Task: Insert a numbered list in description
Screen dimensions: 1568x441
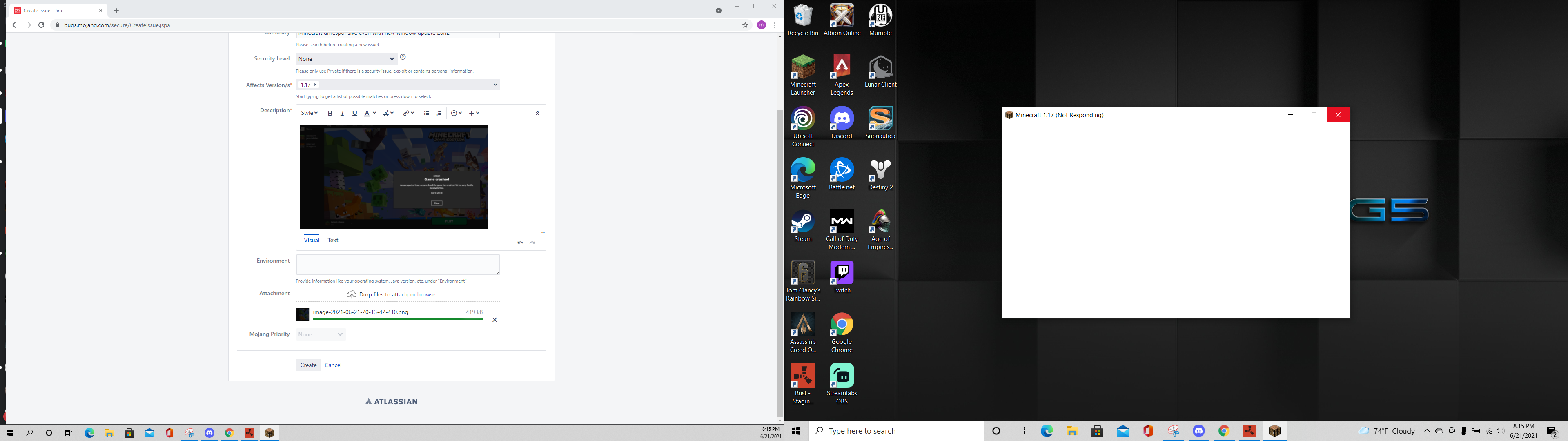Action: coord(439,113)
